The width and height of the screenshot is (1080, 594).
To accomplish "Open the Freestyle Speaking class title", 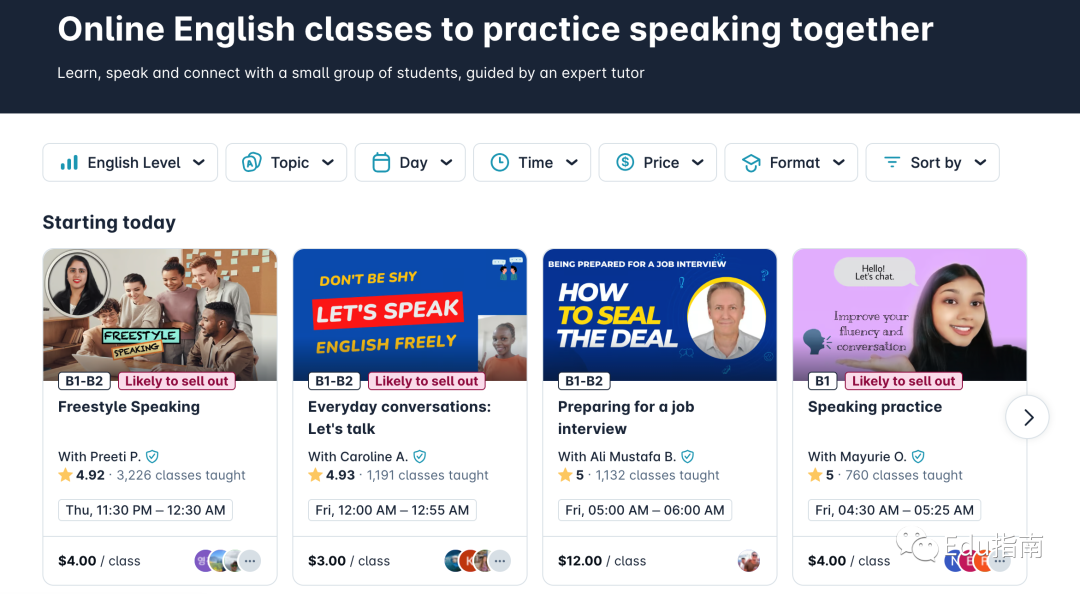I will [x=129, y=407].
